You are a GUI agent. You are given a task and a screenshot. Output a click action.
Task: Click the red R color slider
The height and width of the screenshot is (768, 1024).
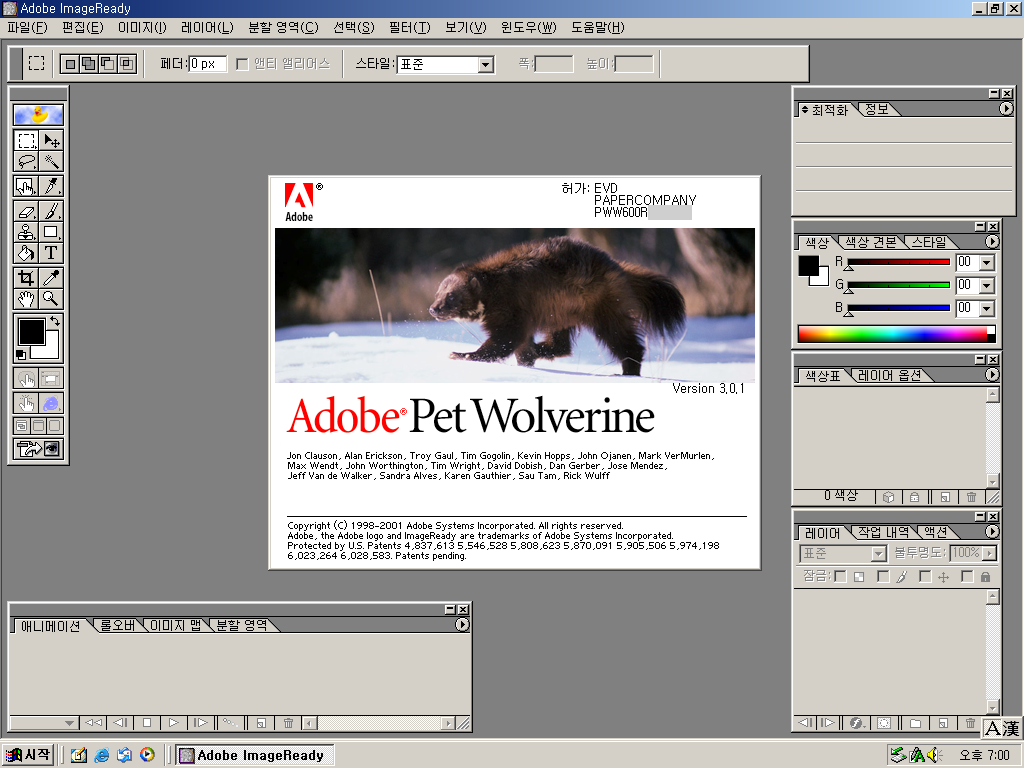(898, 262)
